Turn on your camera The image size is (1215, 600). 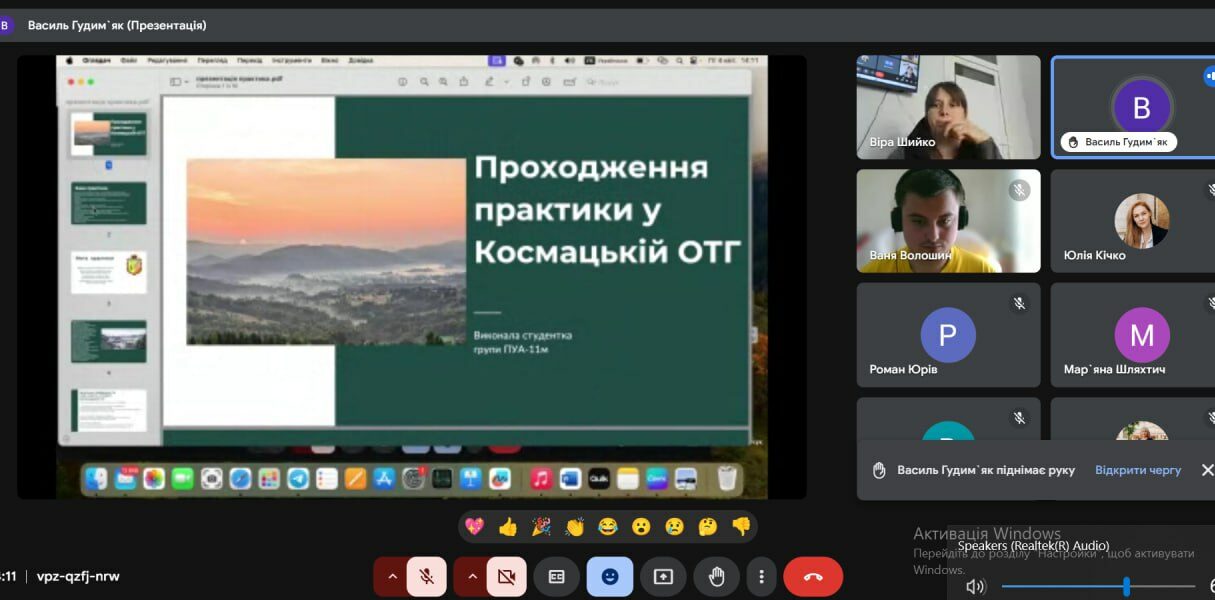point(506,577)
